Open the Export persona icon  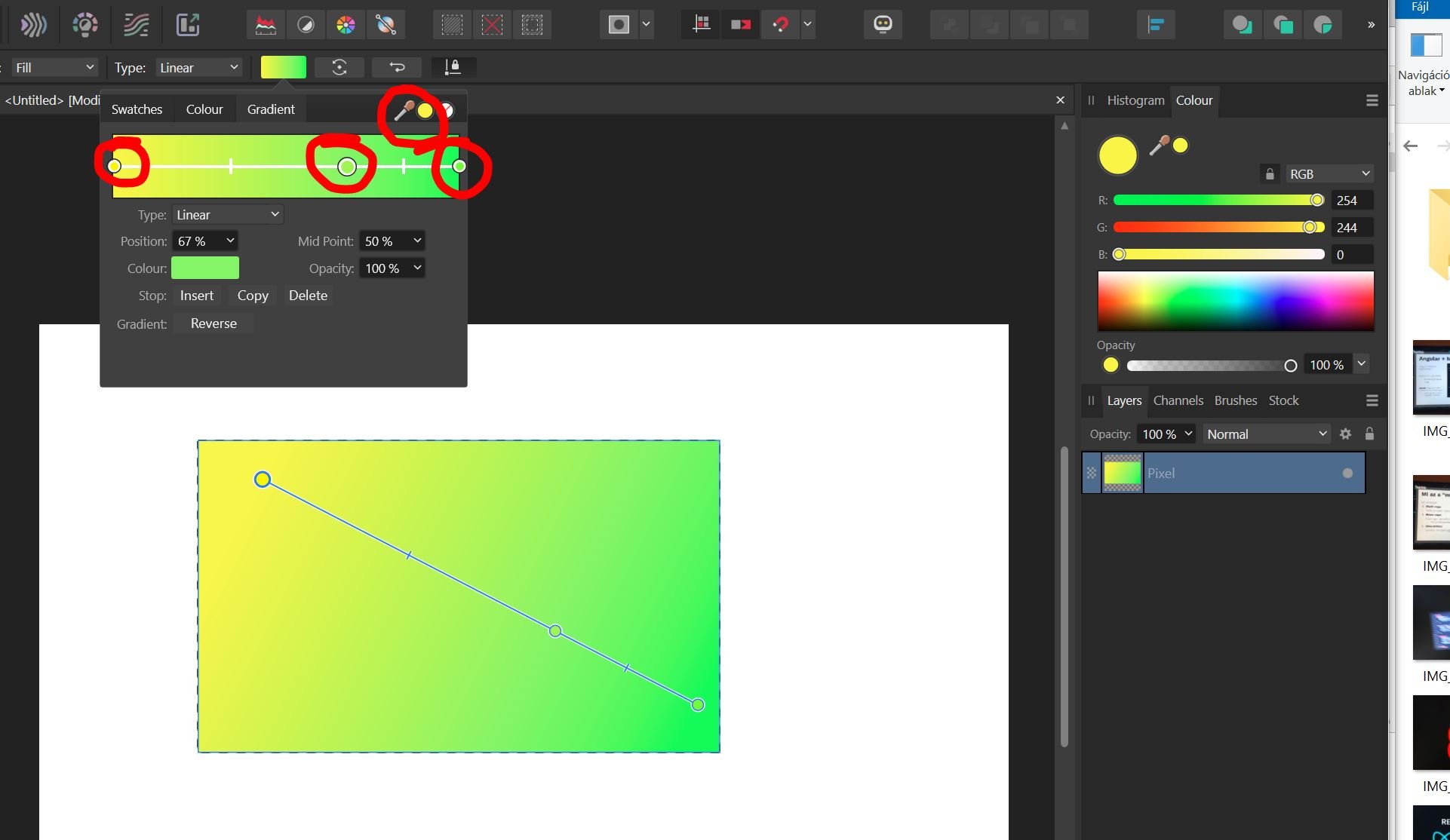point(188,25)
